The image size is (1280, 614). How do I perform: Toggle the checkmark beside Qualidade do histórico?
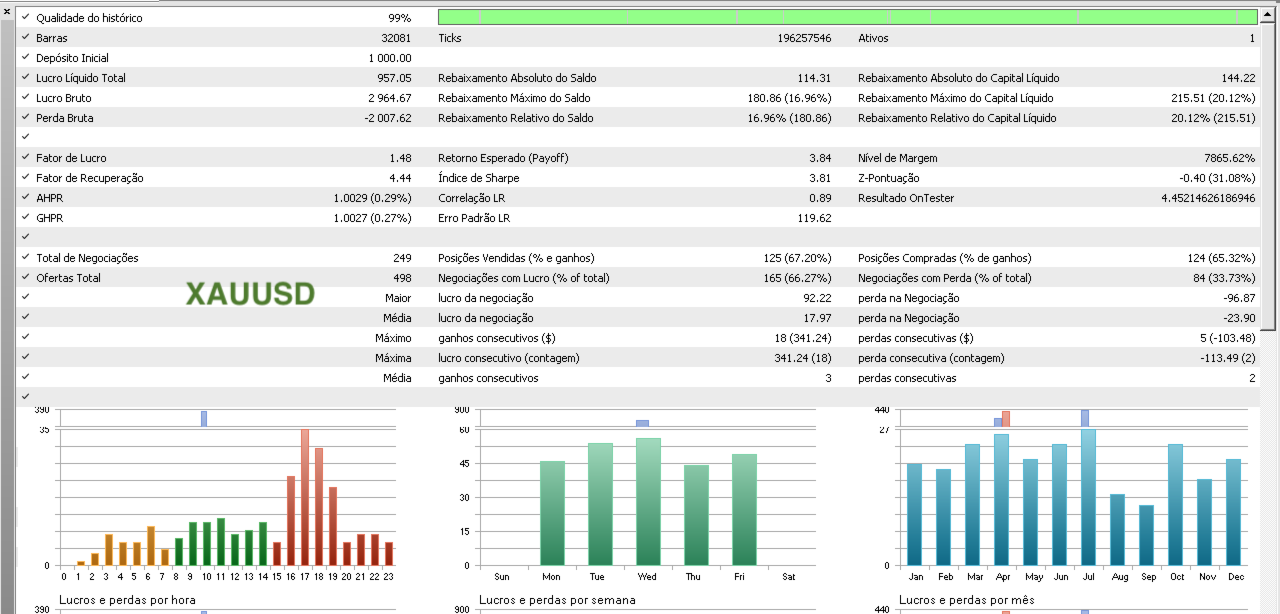26,17
